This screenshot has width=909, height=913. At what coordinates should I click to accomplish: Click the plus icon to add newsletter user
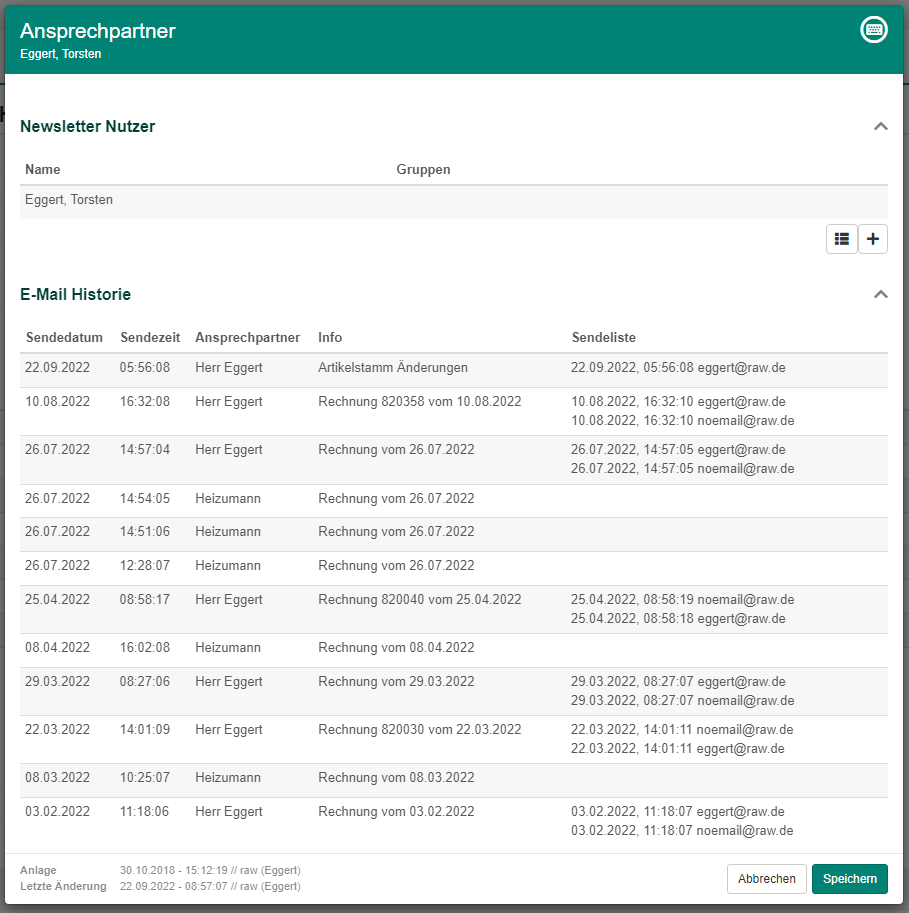[x=873, y=239]
